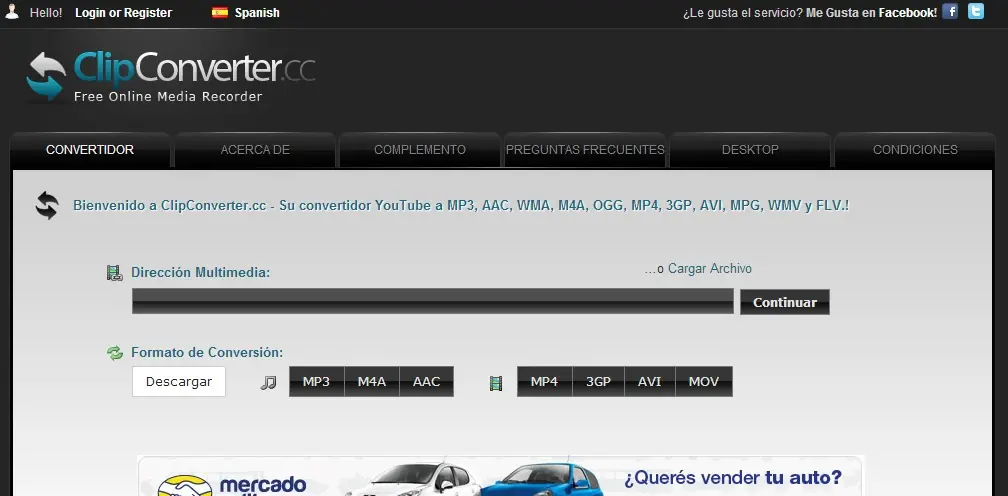
Task: Choose AAC audio format
Action: [x=427, y=382]
